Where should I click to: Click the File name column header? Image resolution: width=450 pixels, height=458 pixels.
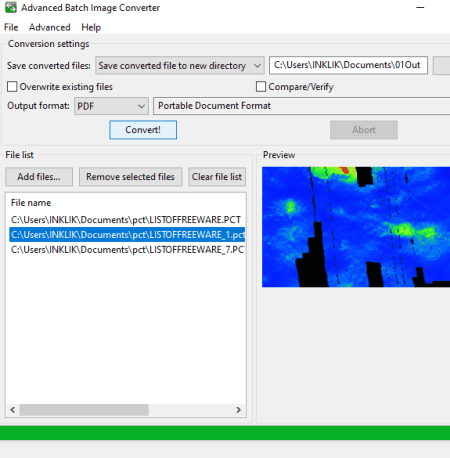pos(31,203)
